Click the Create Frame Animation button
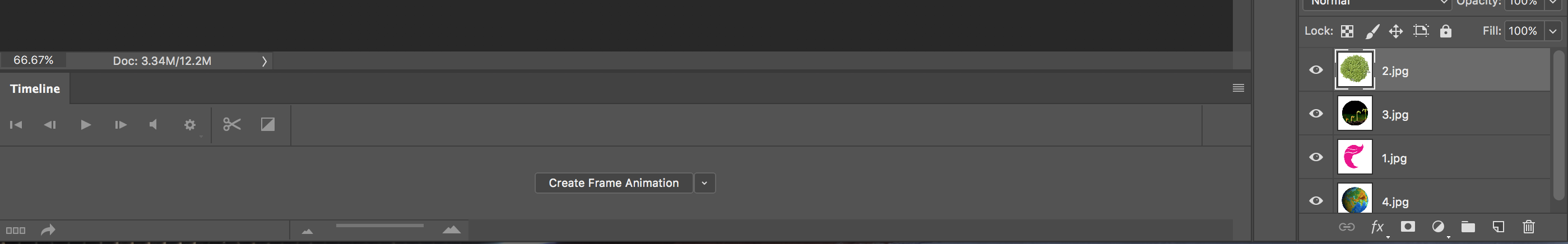 [614, 183]
